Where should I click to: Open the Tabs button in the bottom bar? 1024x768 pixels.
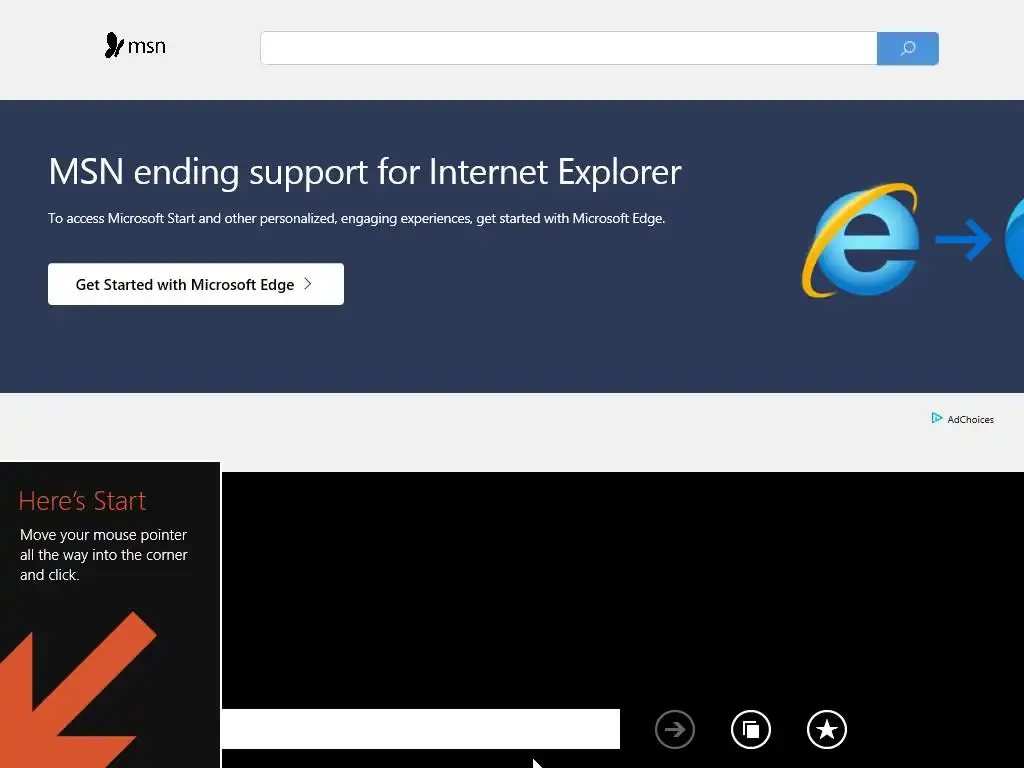click(x=751, y=729)
